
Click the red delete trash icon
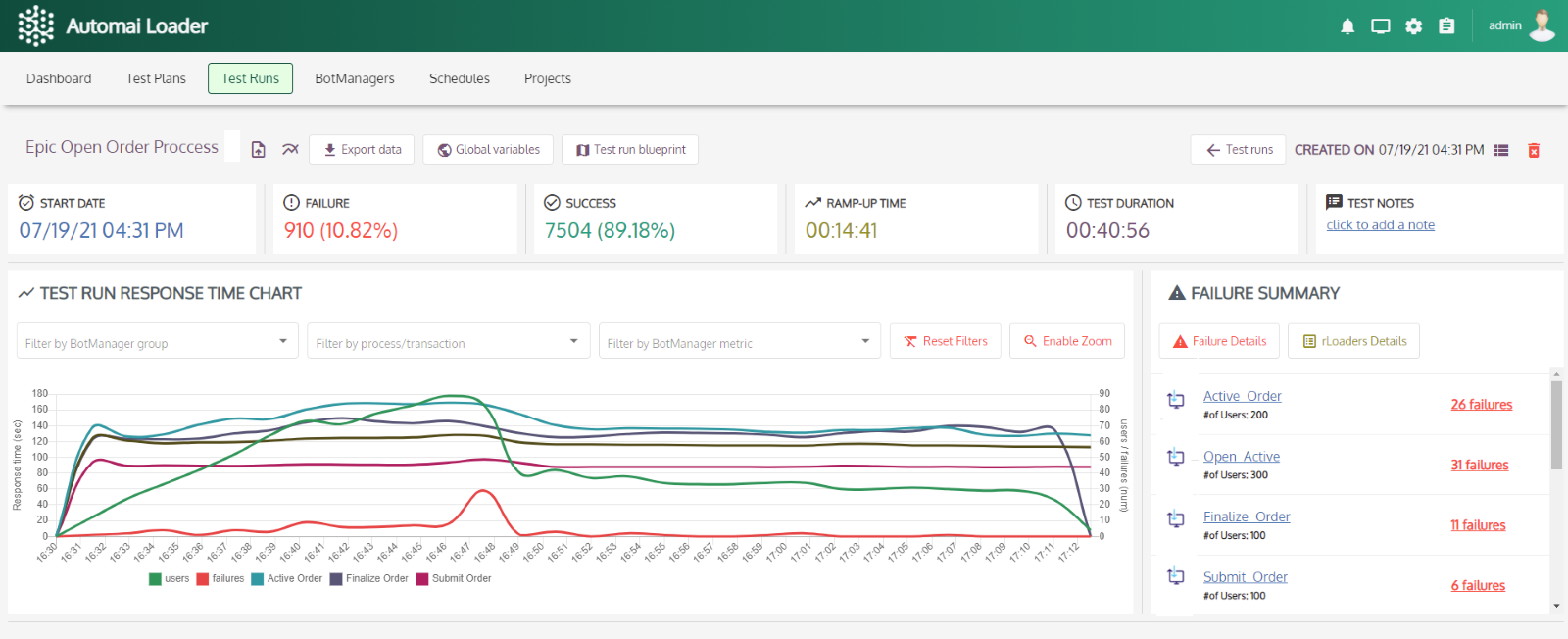(x=1534, y=150)
